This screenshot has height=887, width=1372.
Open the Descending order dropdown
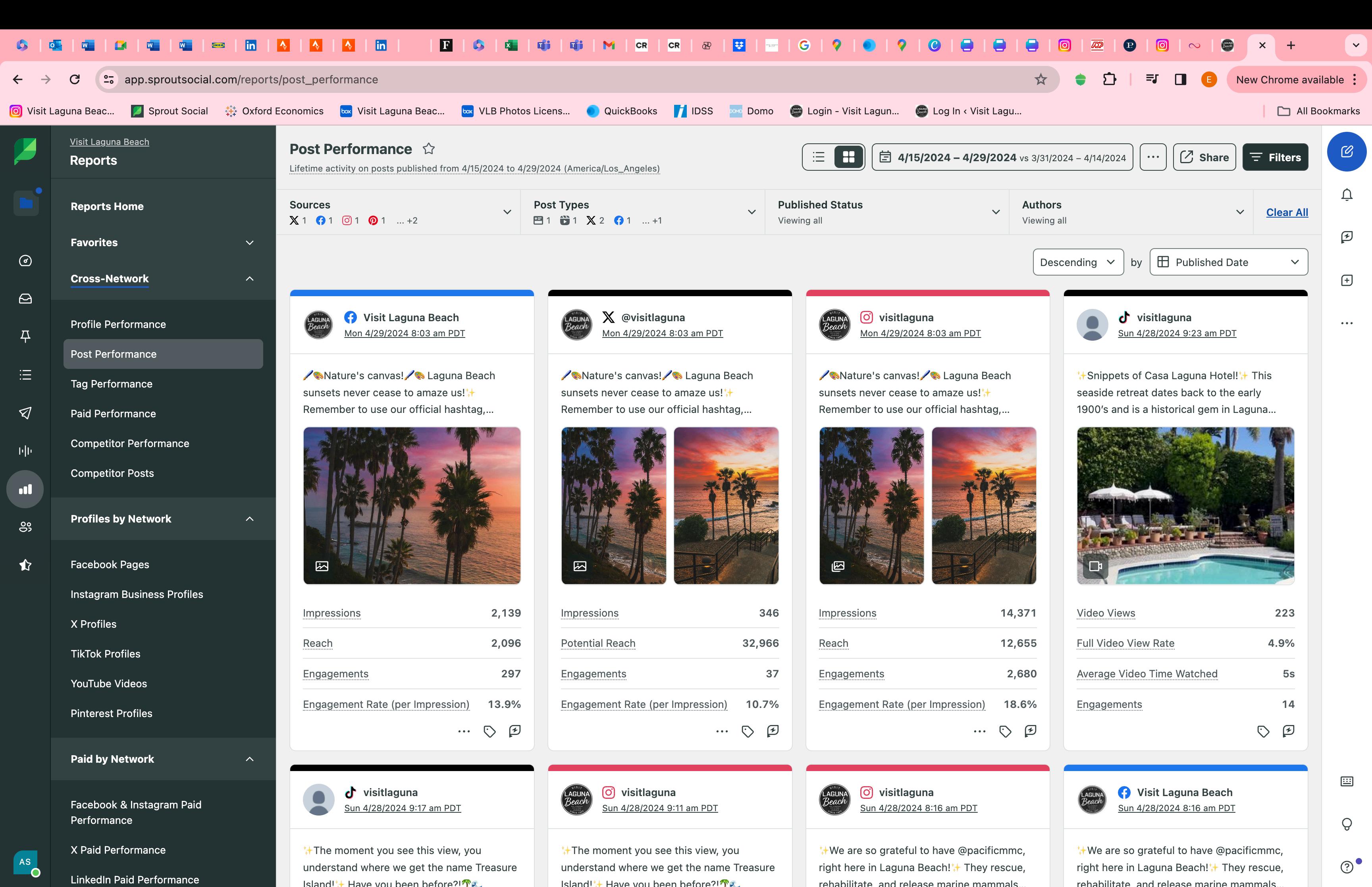pos(1077,262)
